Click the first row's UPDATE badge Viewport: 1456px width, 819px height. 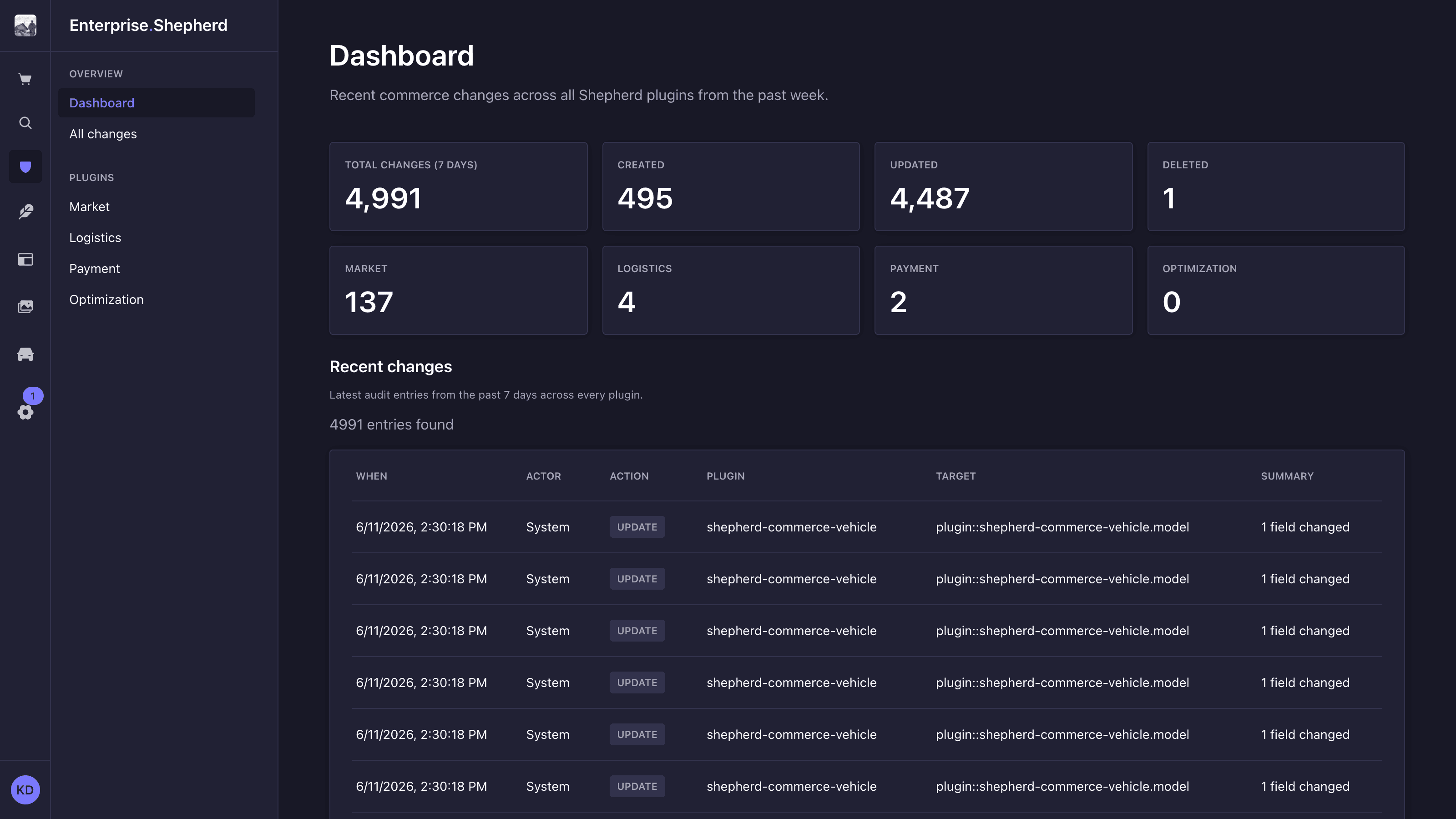tap(637, 527)
